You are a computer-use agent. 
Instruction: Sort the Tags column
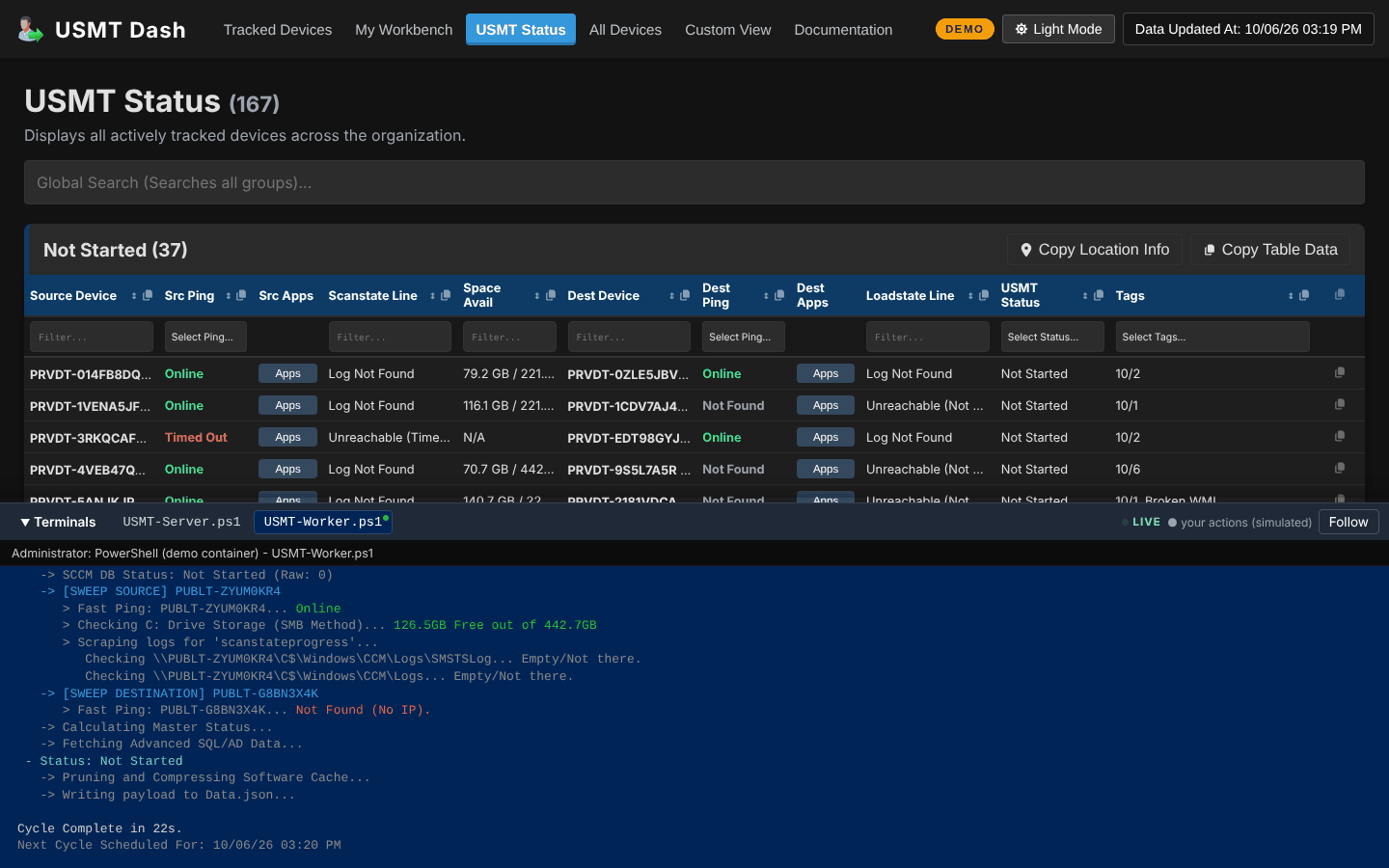[x=1291, y=296]
